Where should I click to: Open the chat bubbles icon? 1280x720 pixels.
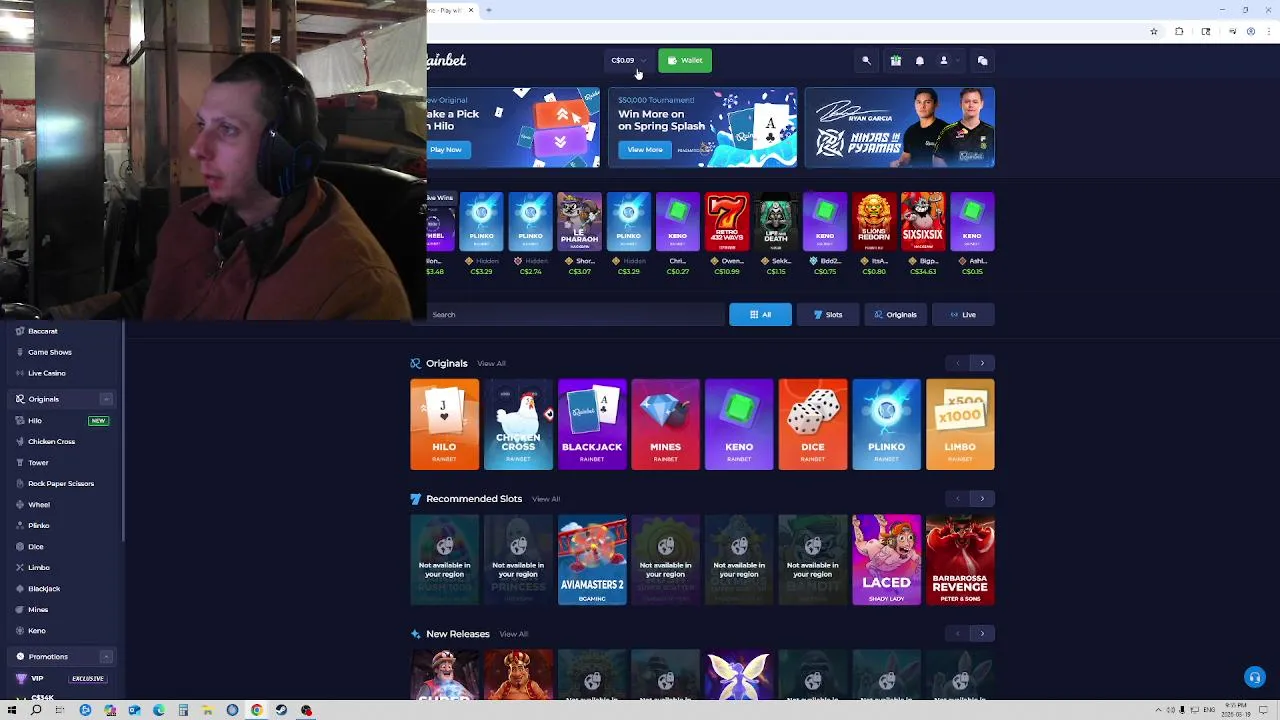(x=982, y=61)
